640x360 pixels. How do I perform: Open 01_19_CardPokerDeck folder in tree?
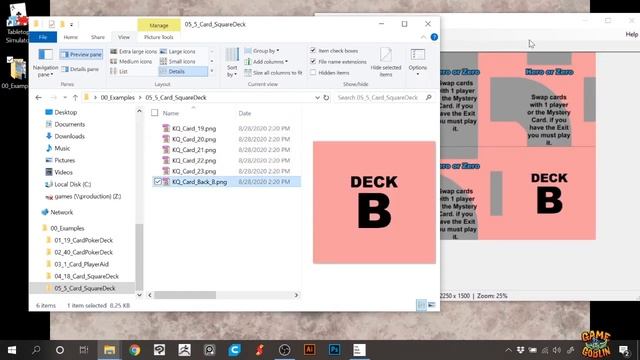click(x=84, y=240)
